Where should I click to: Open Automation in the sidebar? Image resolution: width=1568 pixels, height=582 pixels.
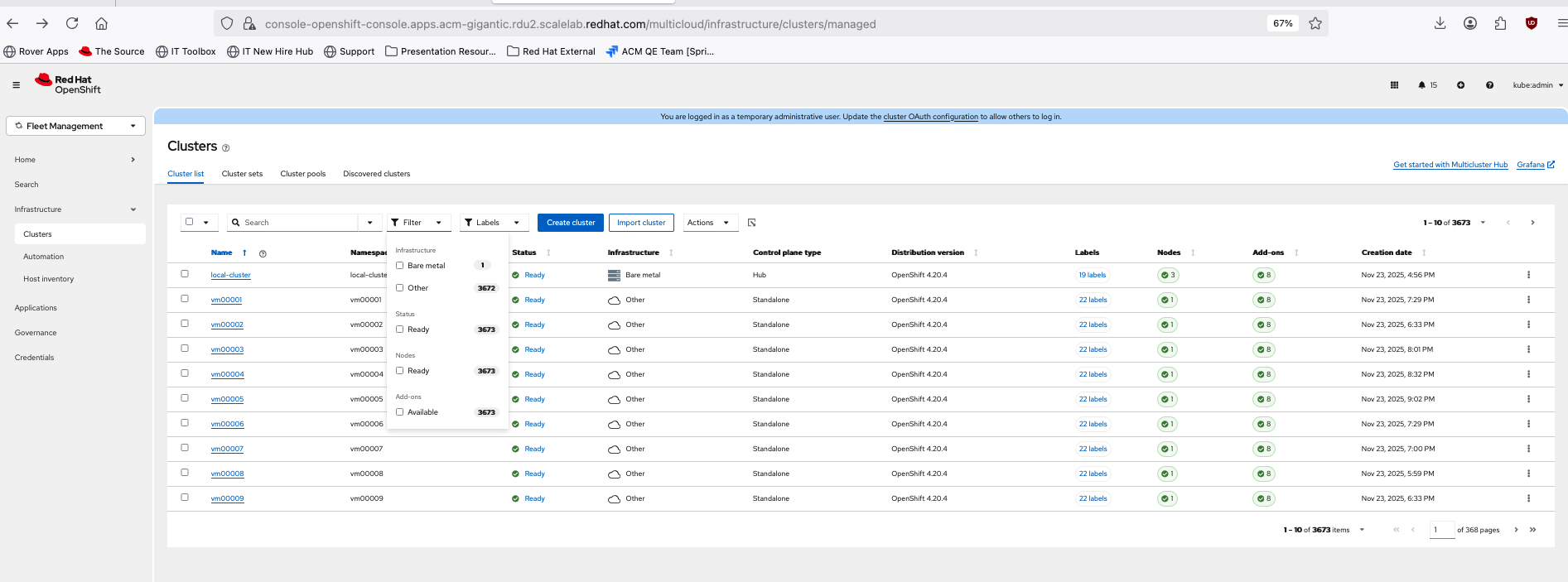[44, 257]
